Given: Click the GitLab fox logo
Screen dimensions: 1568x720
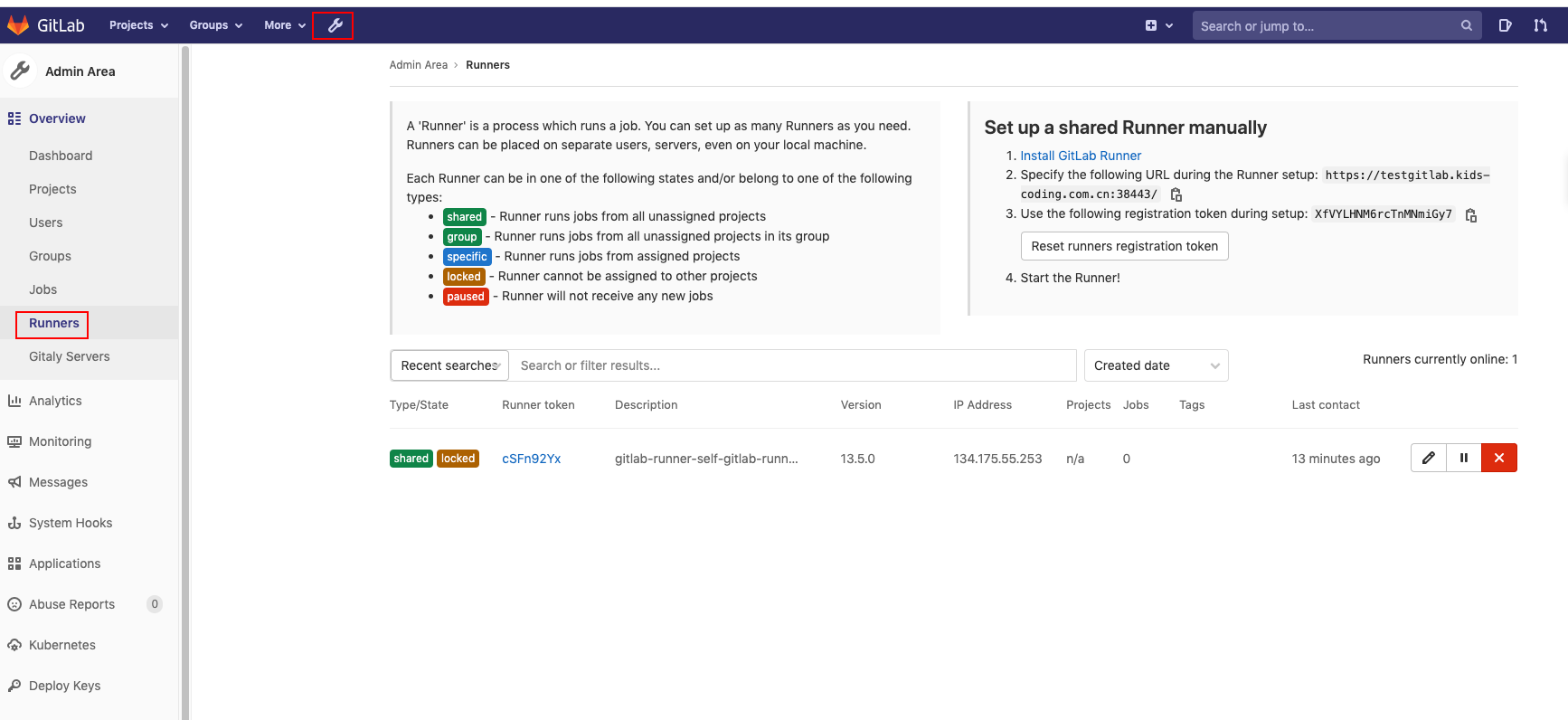Looking at the screenshot, I should click(18, 25).
